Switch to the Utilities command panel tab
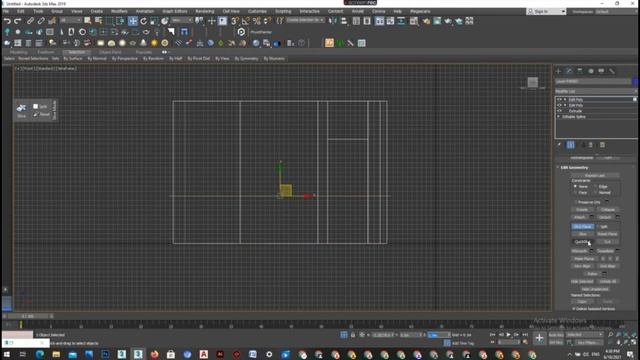 coord(612,71)
